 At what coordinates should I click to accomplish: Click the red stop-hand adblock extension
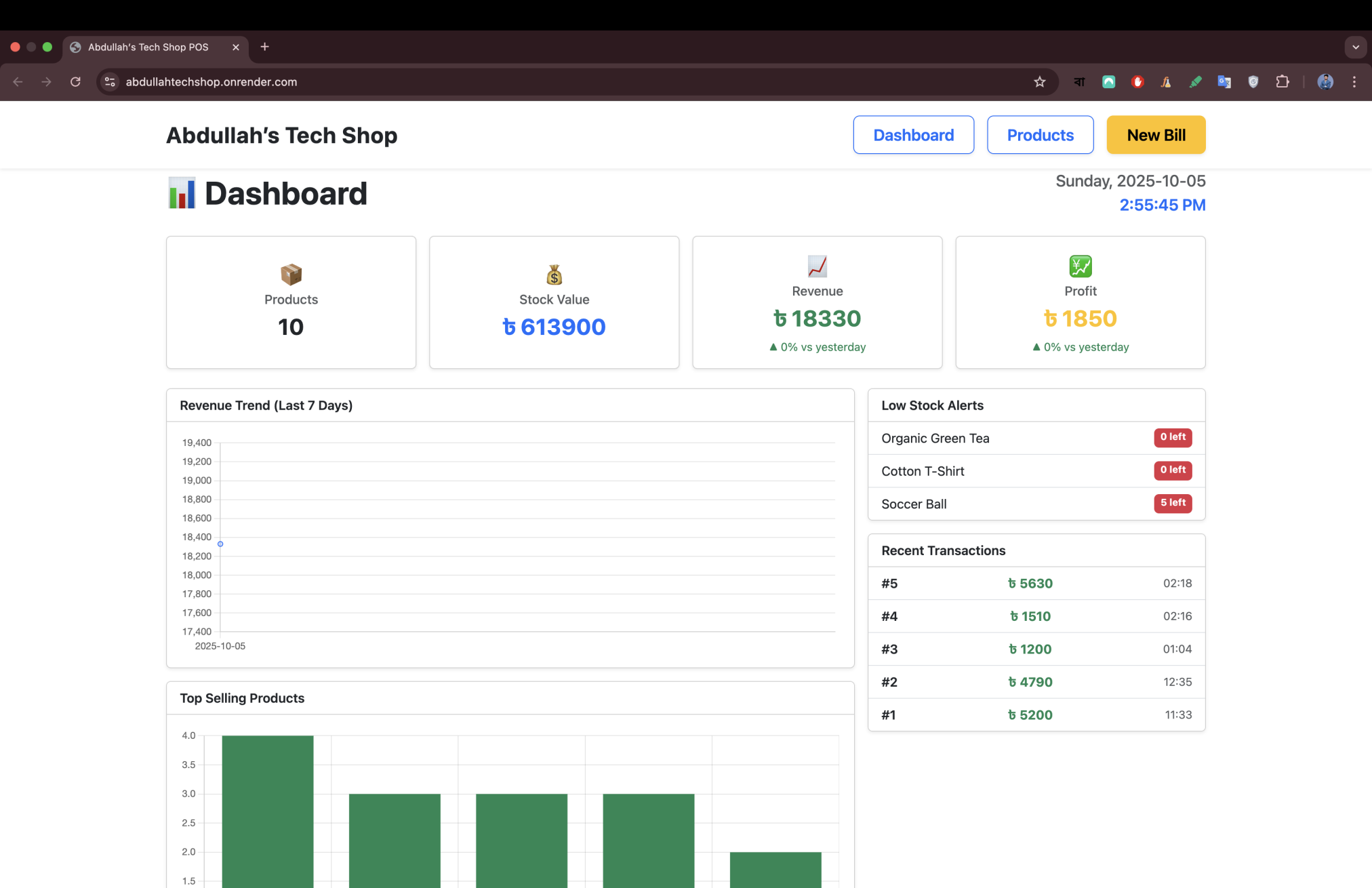click(1137, 82)
